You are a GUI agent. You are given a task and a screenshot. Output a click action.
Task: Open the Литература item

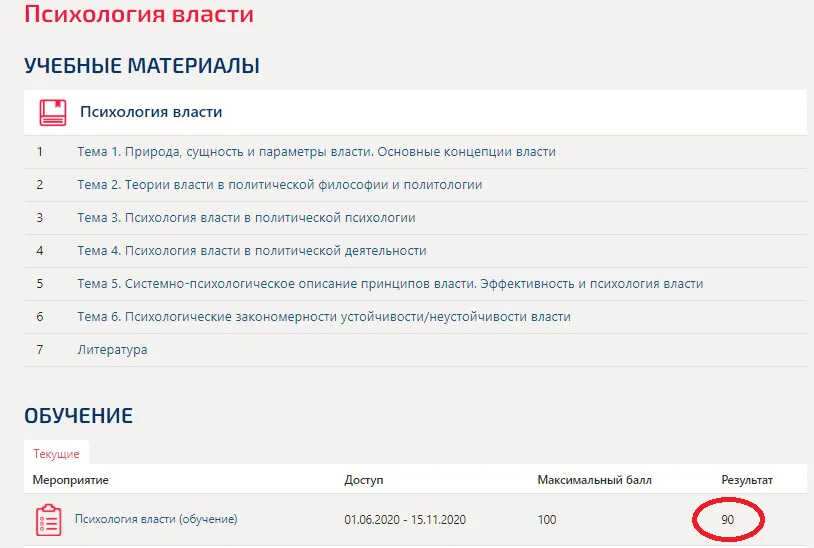[x=112, y=350]
